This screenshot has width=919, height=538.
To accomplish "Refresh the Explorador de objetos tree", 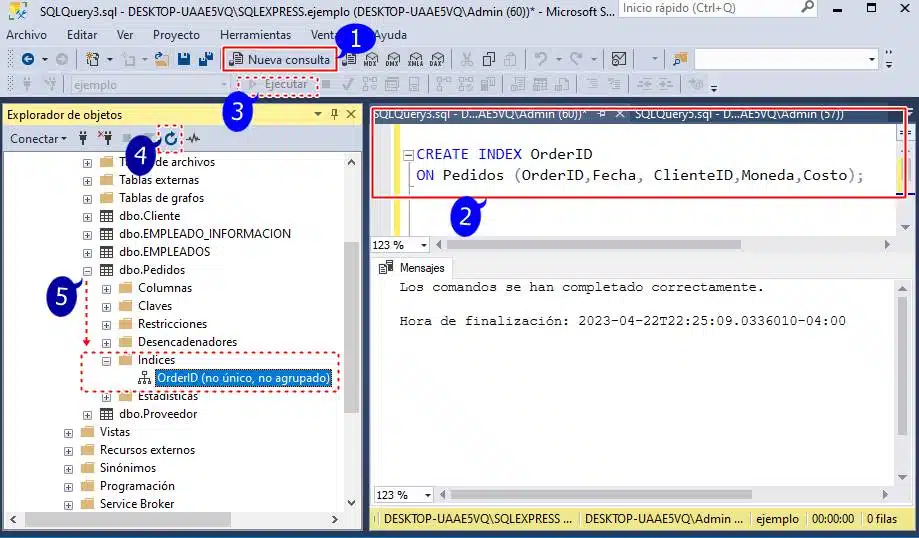I will [x=171, y=138].
